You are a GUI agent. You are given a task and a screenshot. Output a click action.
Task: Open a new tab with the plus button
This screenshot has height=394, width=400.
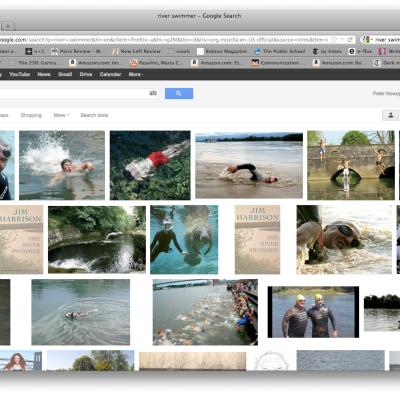pos(8,26)
